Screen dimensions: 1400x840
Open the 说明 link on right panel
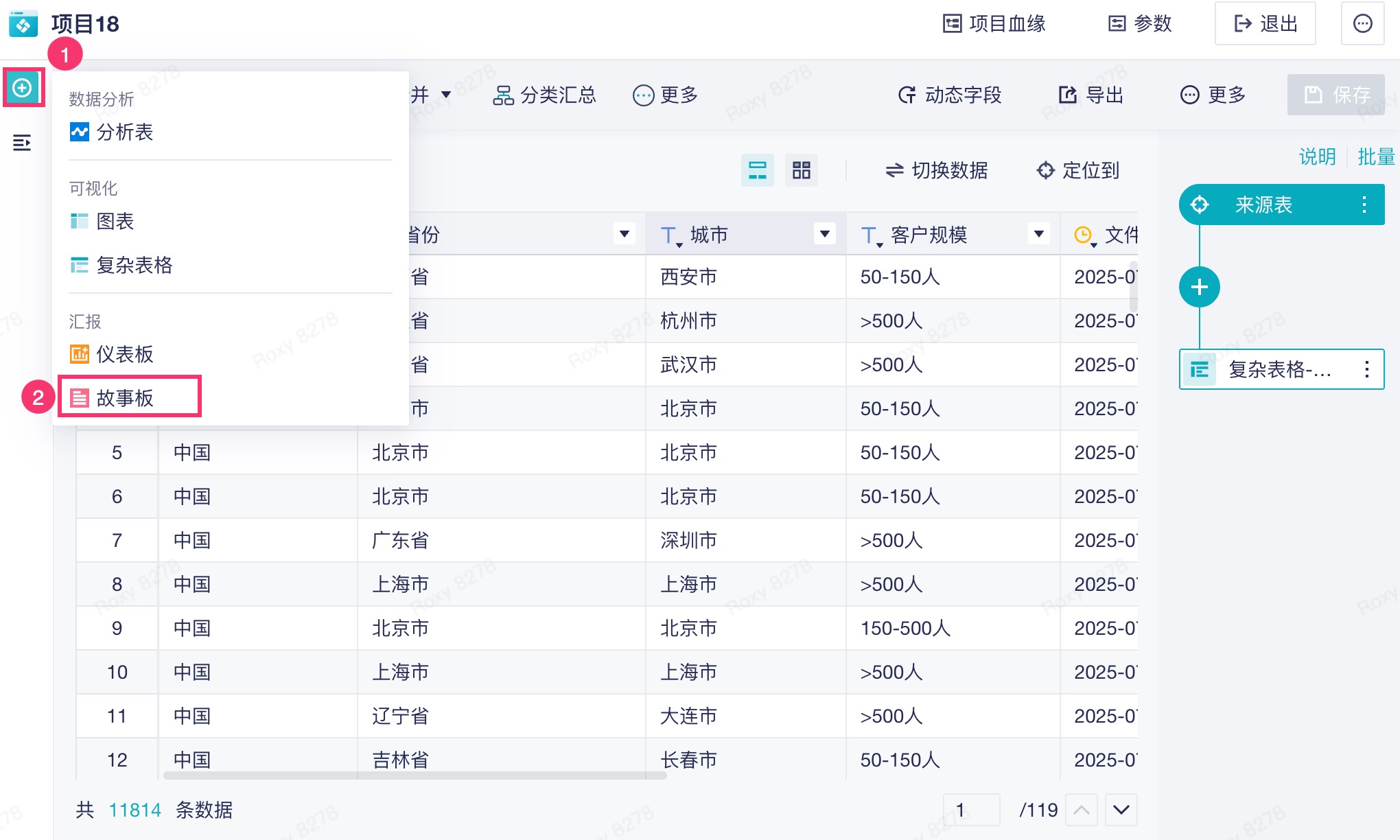(x=1316, y=157)
